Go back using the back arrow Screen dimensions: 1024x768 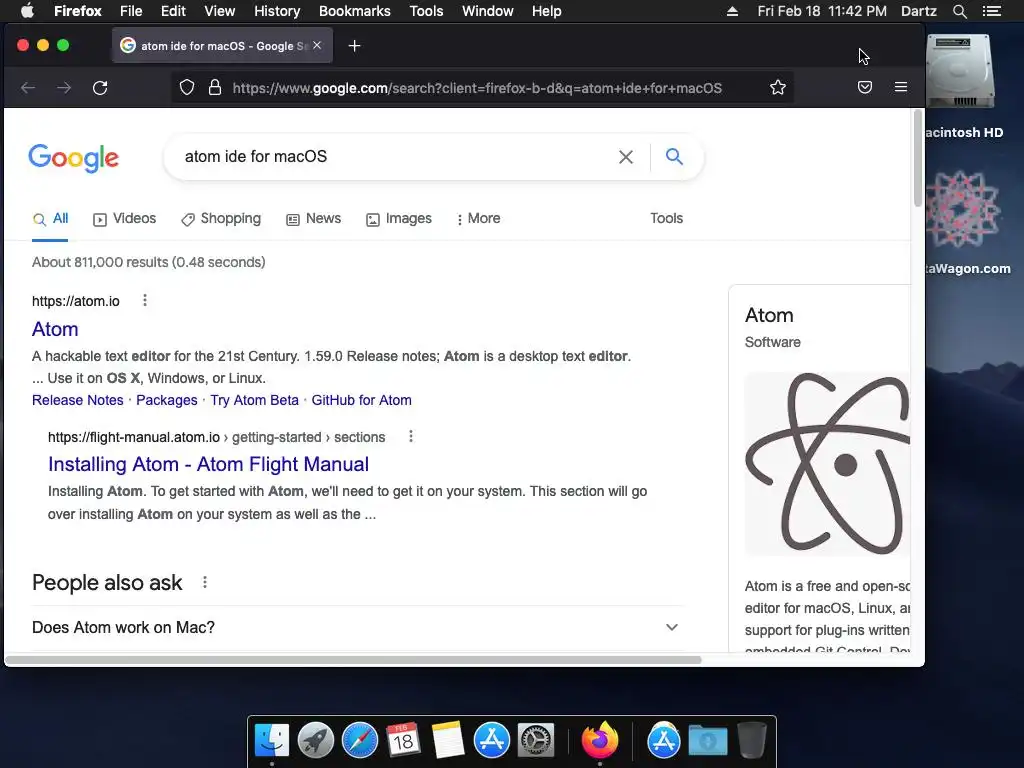[x=28, y=88]
